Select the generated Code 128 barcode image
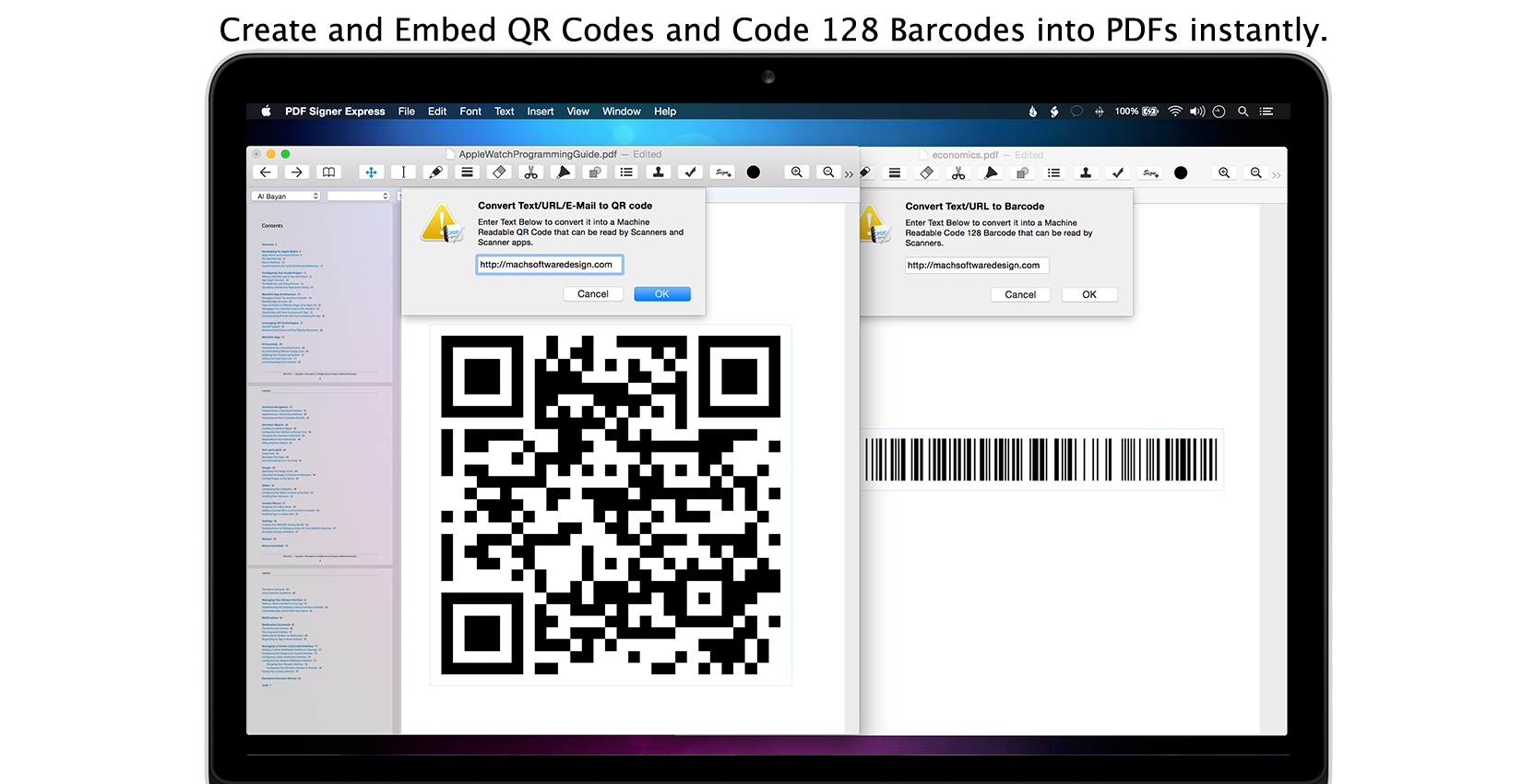Viewport: 1522px width, 784px height. tap(1041, 459)
